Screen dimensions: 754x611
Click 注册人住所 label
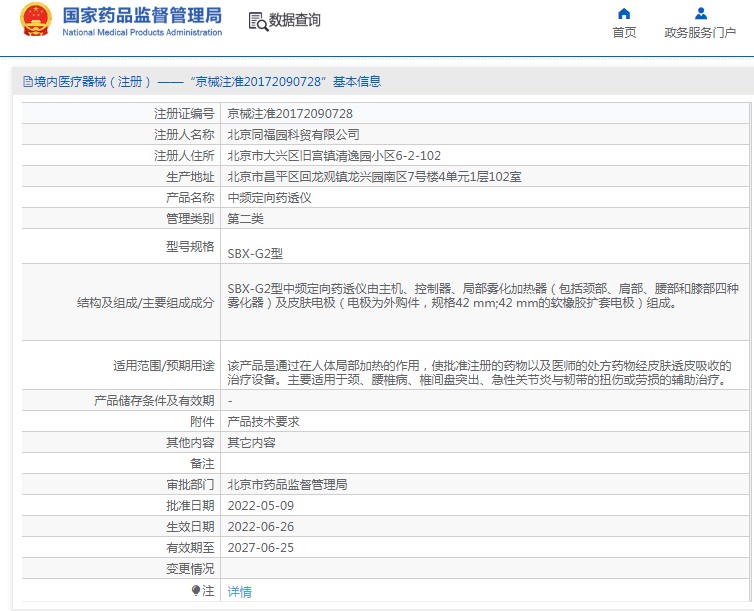click(184, 156)
